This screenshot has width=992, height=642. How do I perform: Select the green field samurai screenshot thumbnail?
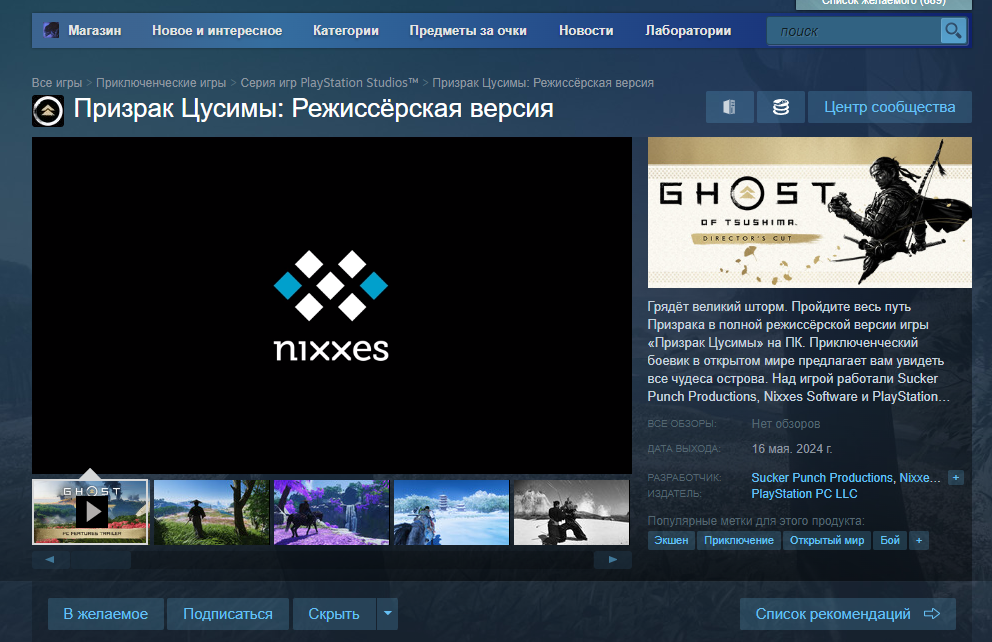tap(211, 512)
